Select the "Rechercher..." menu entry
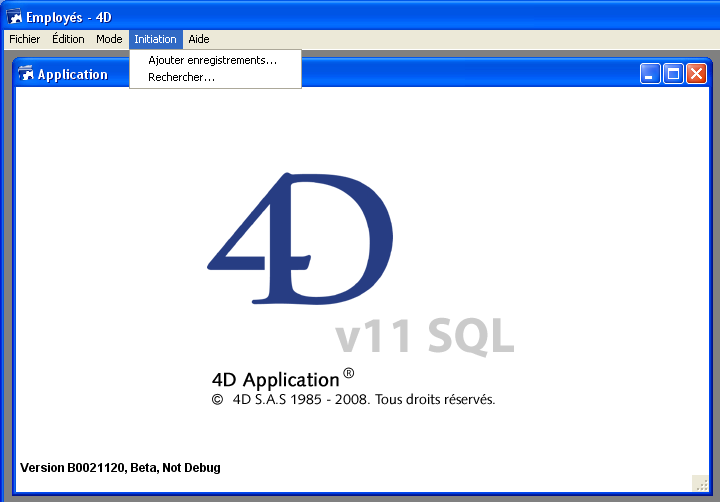Image resolution: width=720 pixels, height=502 pixels. click(x=182, y=77)
